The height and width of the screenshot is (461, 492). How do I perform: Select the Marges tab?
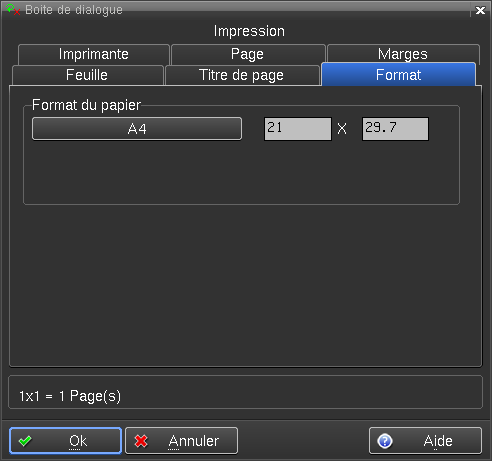coord(403,54)
